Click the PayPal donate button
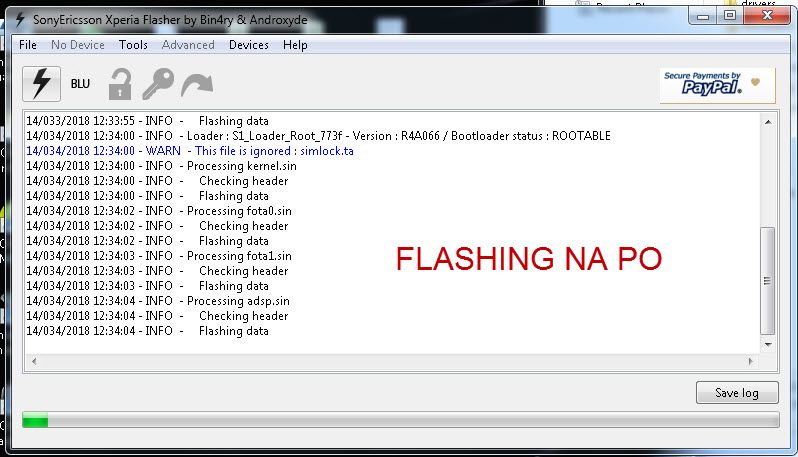Viewport: 798px width, 457px height. coord(718,85)
